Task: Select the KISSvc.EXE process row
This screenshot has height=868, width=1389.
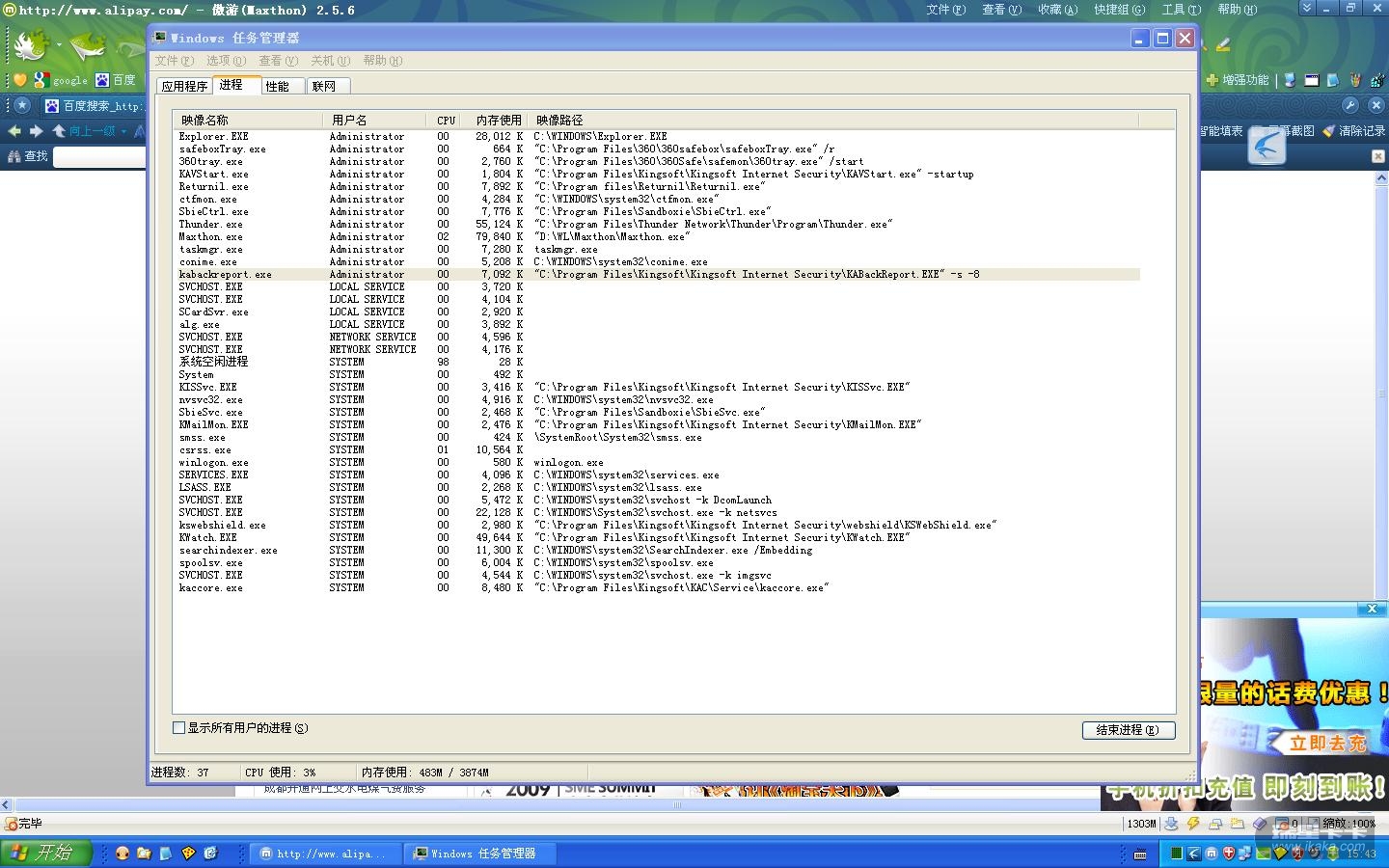Action: click(657, 388)
